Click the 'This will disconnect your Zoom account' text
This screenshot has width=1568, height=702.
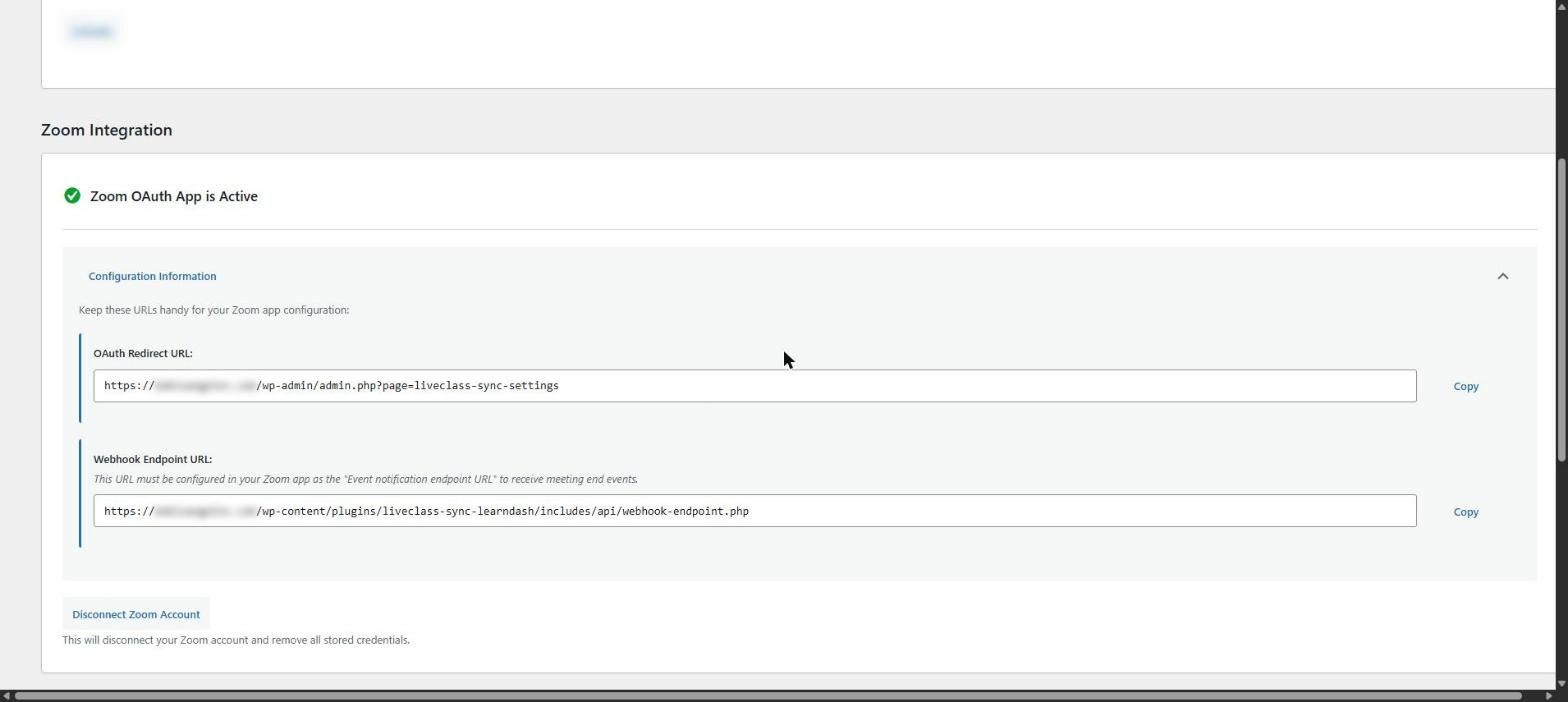[x=236, y=640]
